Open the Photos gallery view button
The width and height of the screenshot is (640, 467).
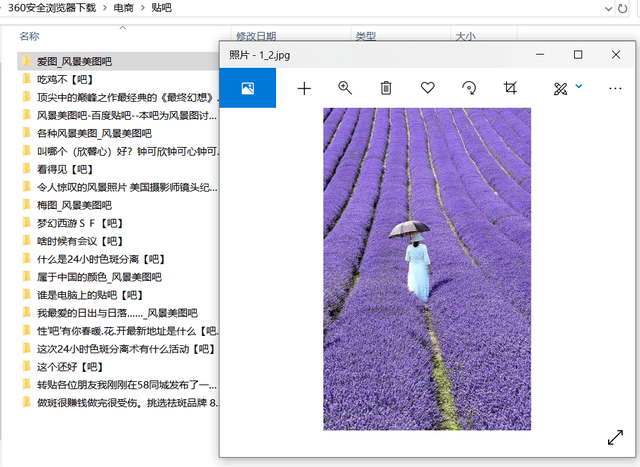[247, 88]
